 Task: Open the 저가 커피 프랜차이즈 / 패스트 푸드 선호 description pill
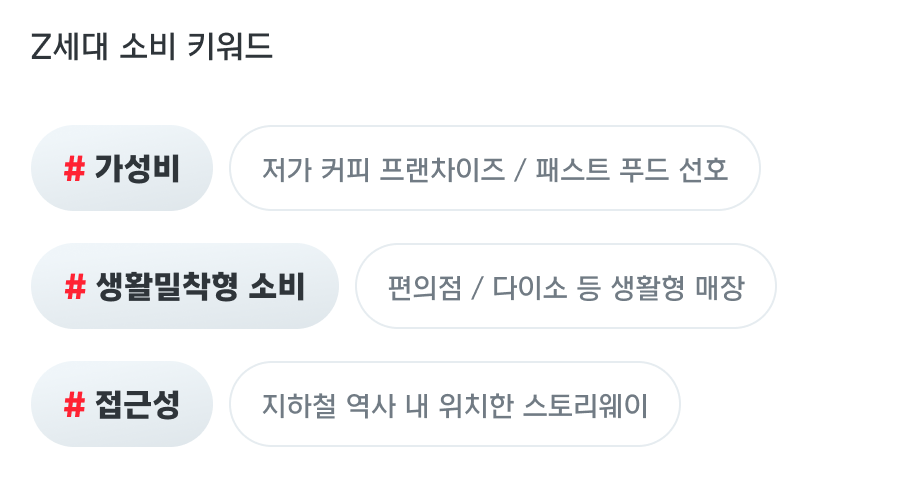[495, 168]
